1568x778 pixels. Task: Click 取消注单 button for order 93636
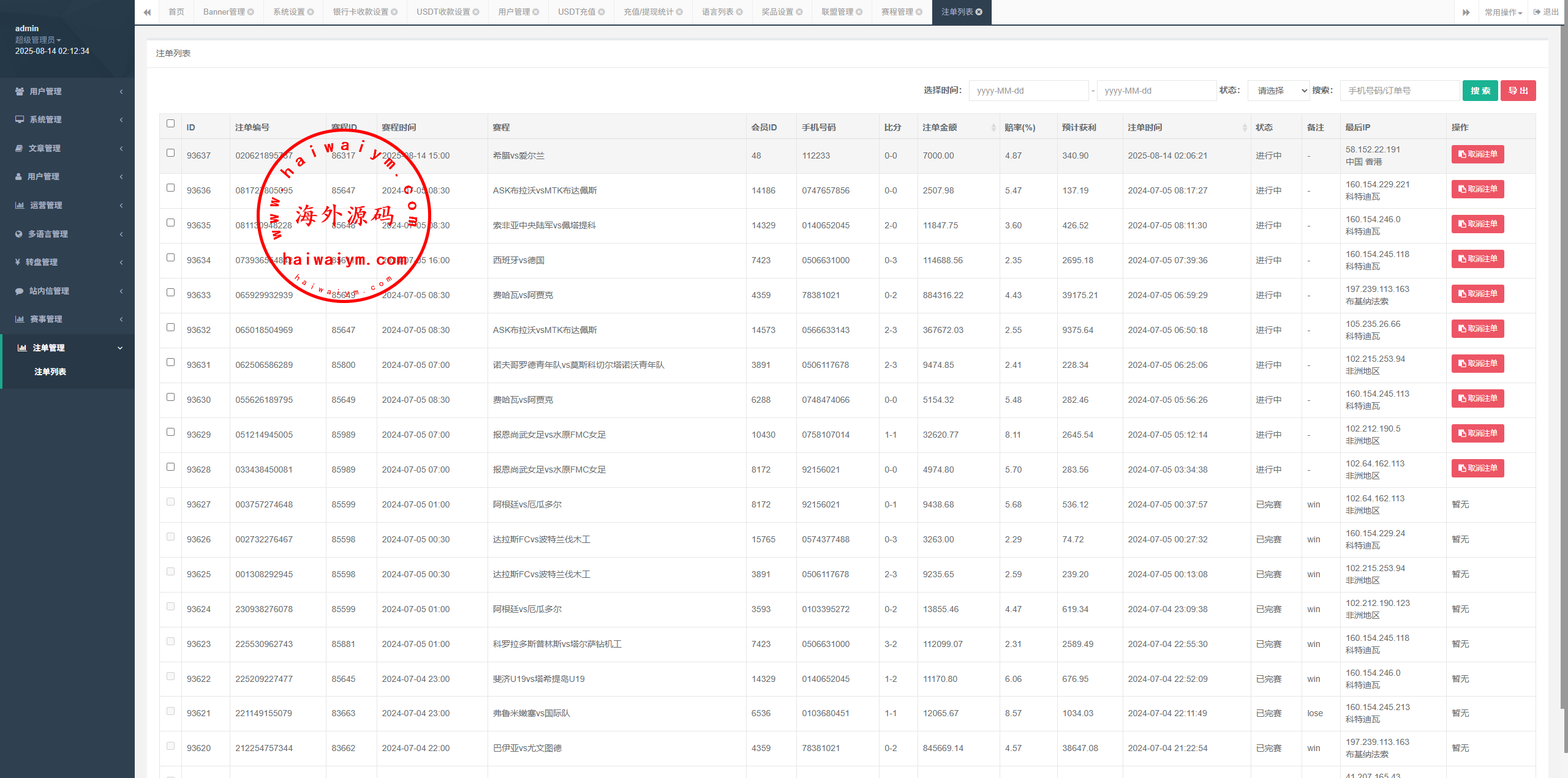(1477, 189)
